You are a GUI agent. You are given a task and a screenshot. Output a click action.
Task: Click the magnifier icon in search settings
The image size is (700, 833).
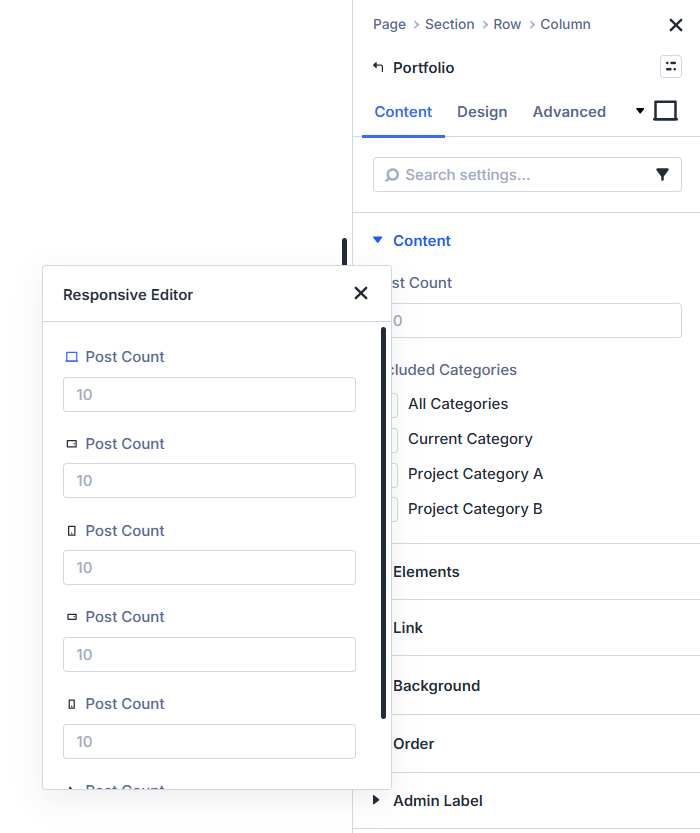[392, 175]
